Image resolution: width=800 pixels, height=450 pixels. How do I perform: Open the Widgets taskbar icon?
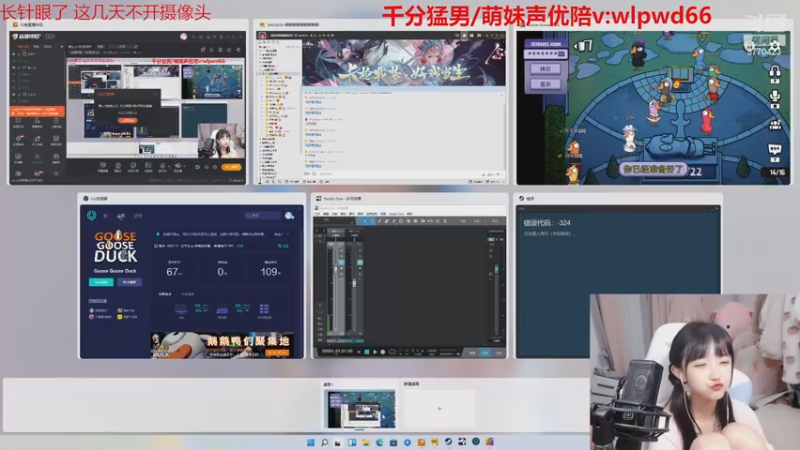point(352,442)
